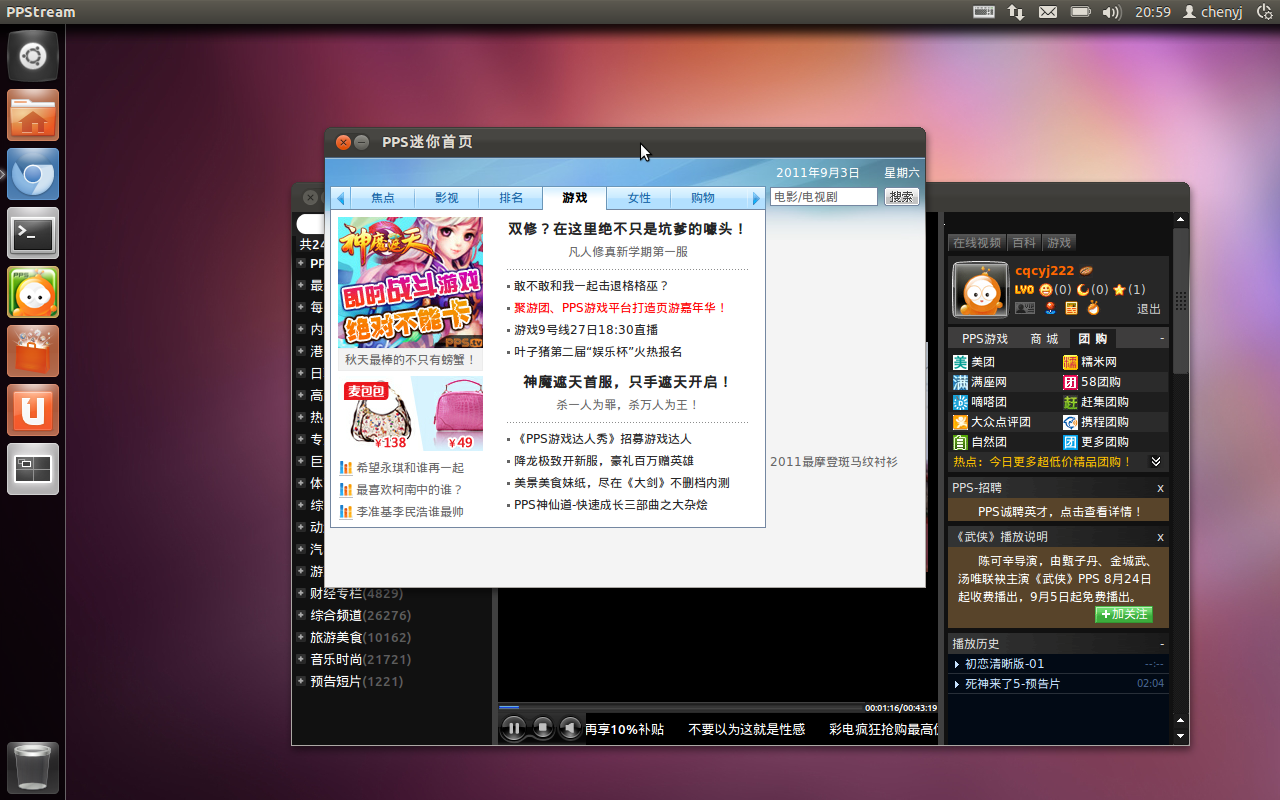Open the red 聚游团 PPS游戏平台 headline link

(620, 308)
